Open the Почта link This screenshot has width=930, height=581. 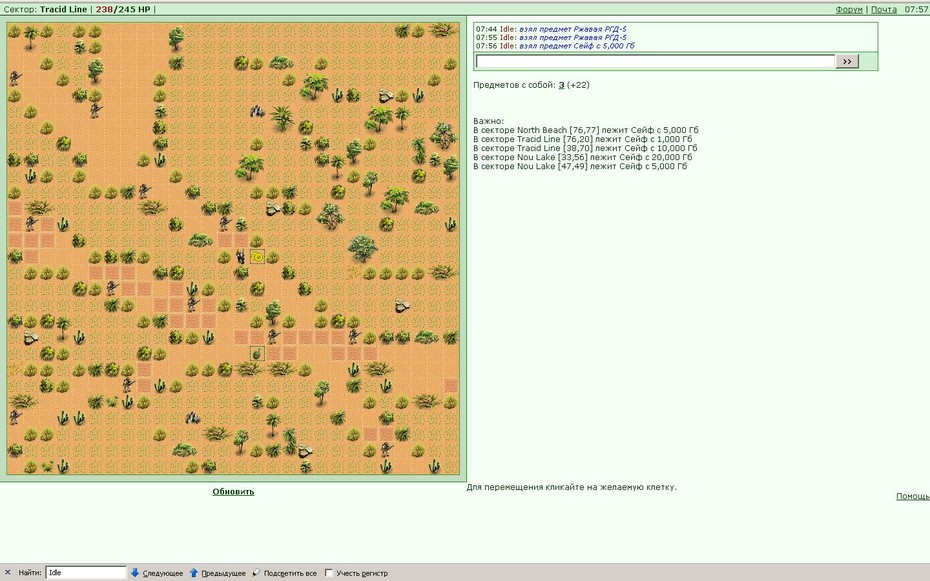[884, 9]
